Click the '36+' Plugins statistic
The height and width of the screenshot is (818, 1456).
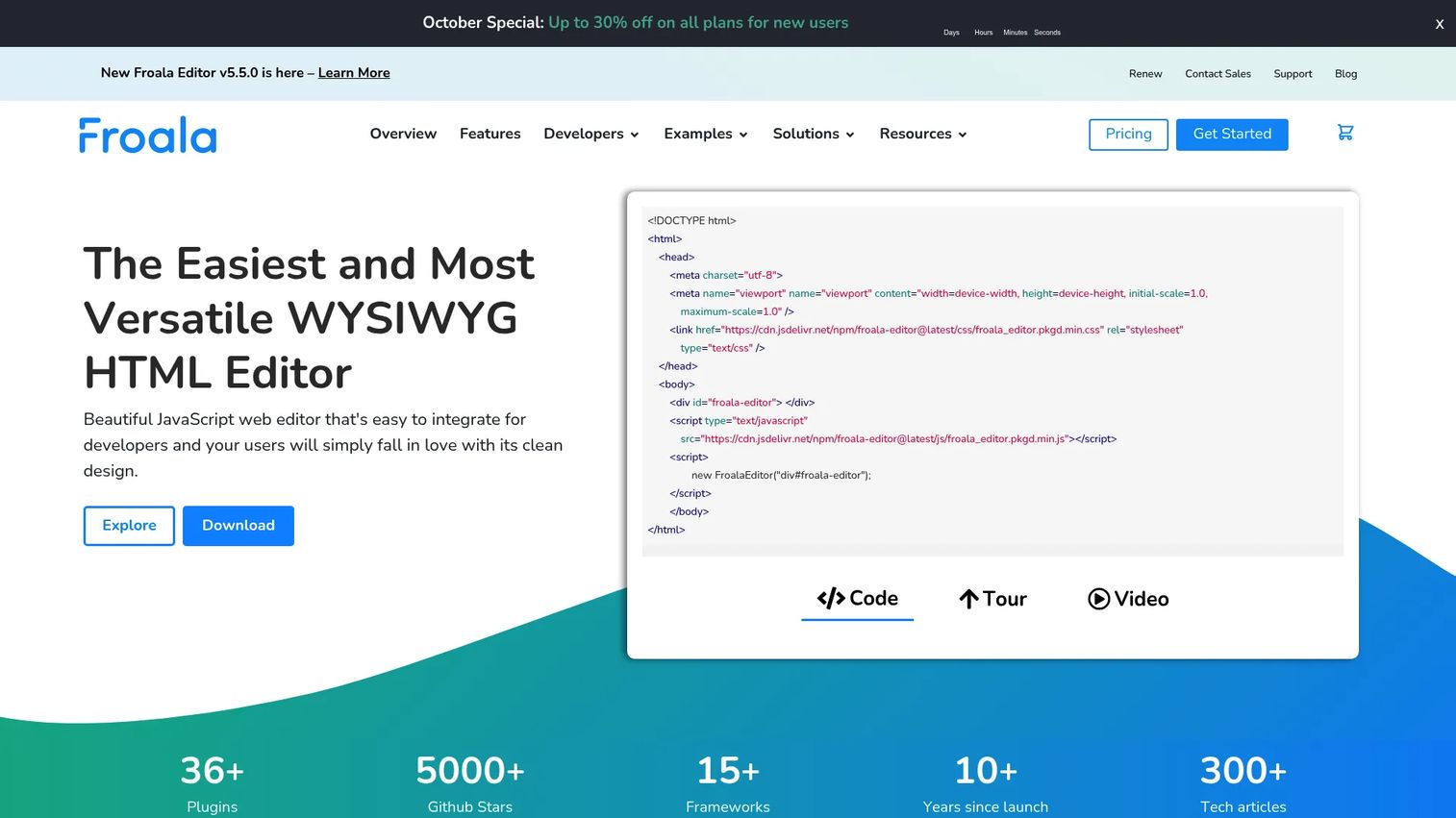213,784
